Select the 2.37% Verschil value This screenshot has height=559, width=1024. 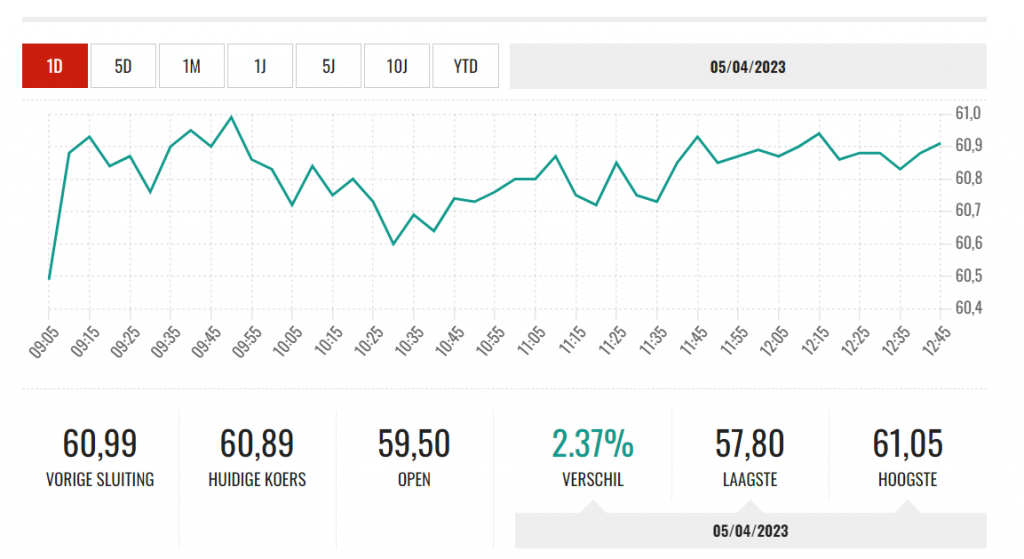(x=592, y=443)
